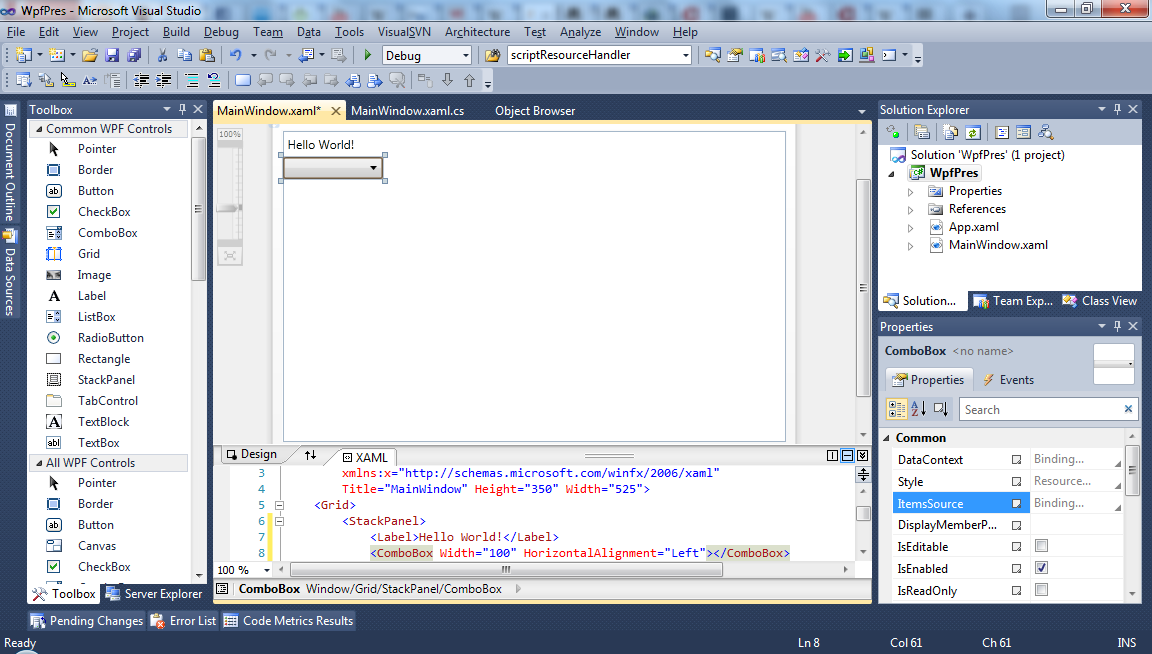This screenshot has width=1152, height=654.
Task: Click property marker next to DisplayMemberPath
Action: pos(1017,525)
